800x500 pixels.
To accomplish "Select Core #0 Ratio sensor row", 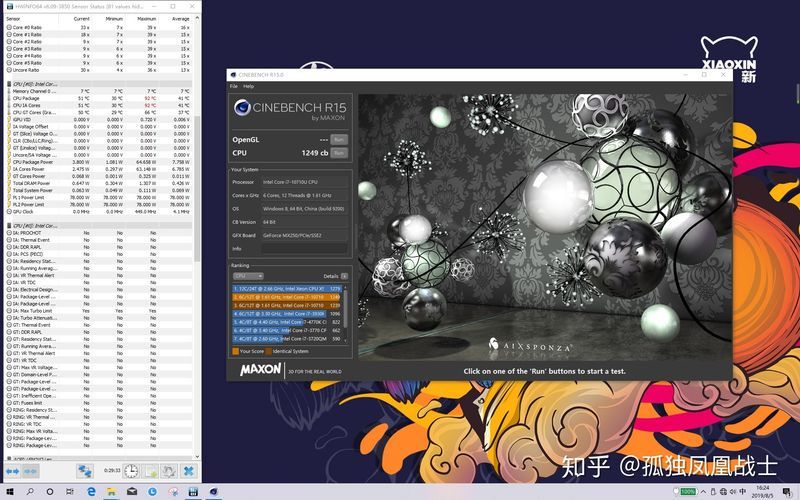I will 99,27.
